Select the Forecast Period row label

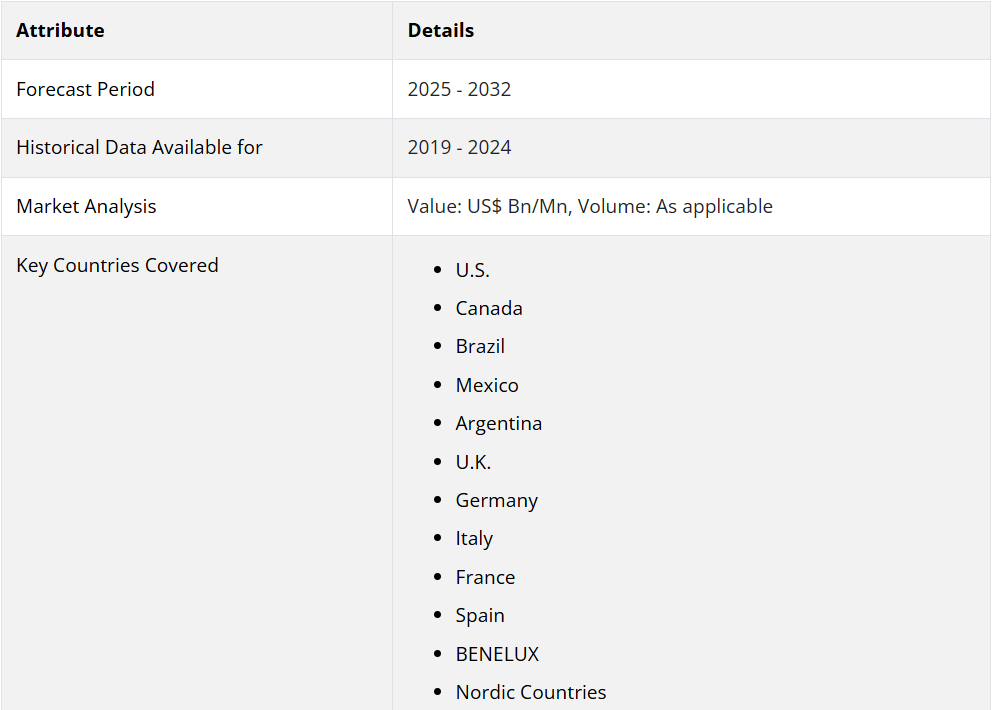(85, 89)
